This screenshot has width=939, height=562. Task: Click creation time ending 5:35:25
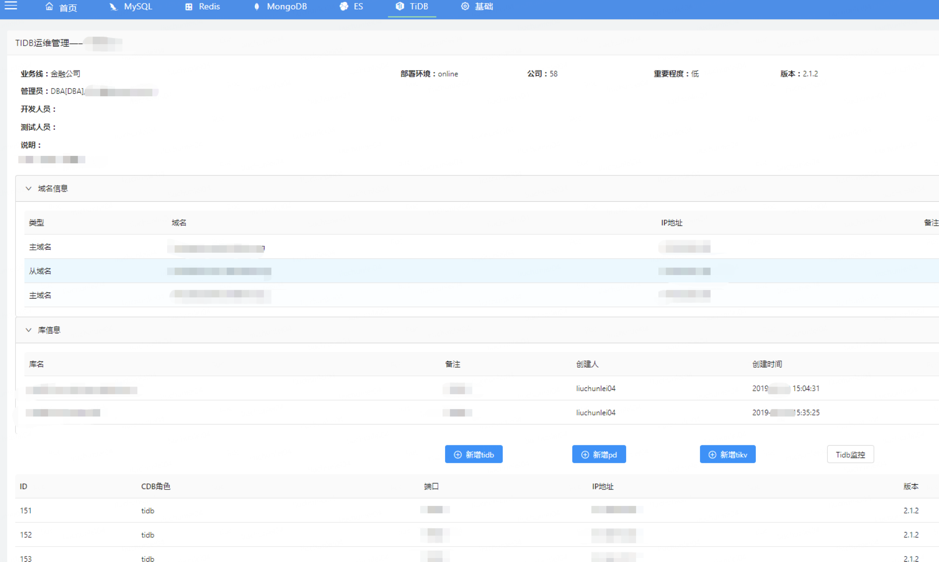click(786, 412)
